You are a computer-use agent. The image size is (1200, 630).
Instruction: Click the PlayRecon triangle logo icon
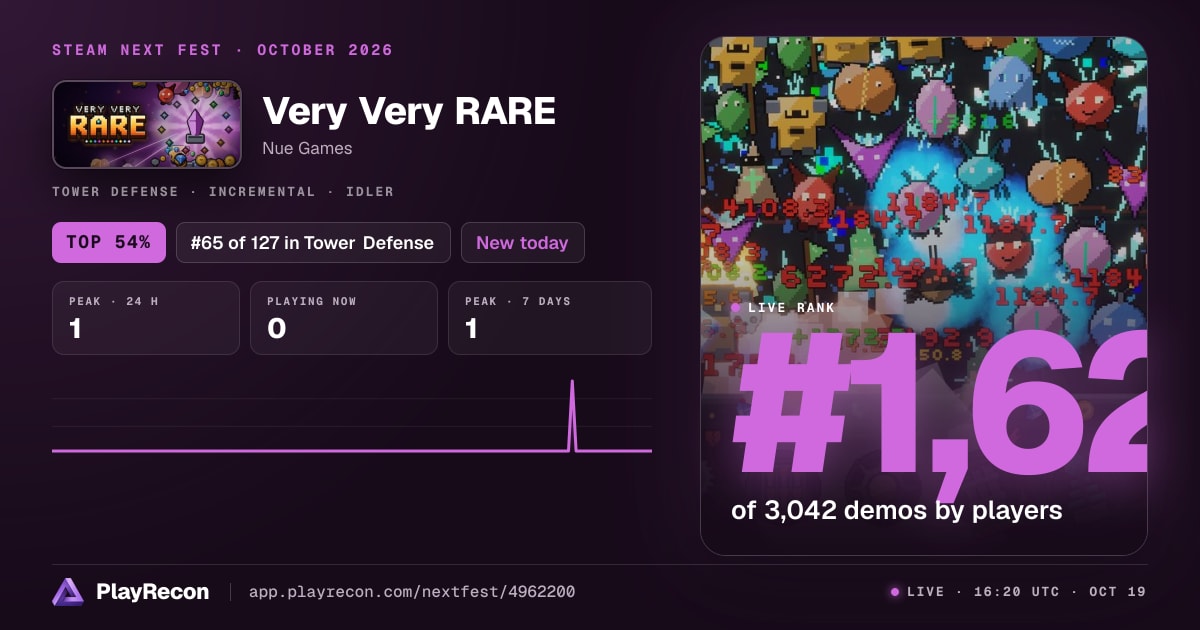pos(68,592)
